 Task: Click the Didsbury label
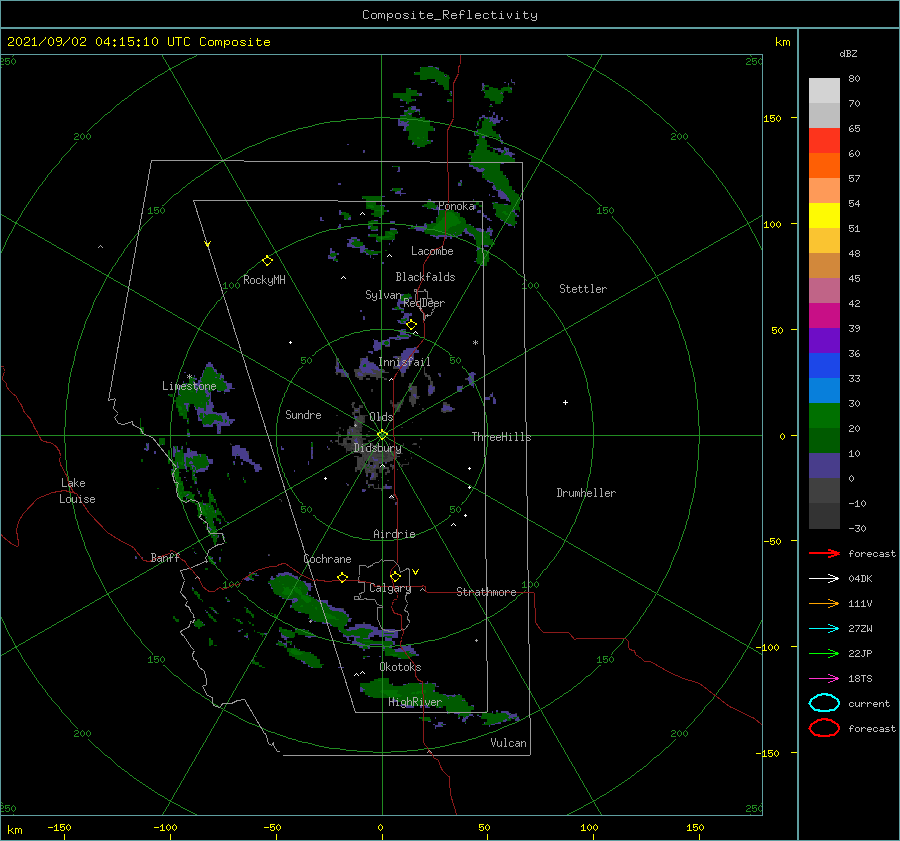pos(378,448)
